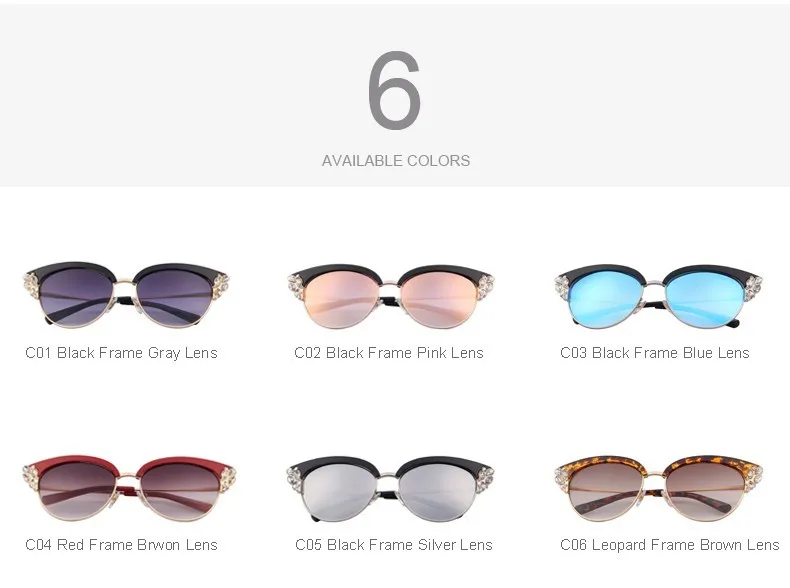Choose the blue mirrored lens sunglasses

(658, 296)
